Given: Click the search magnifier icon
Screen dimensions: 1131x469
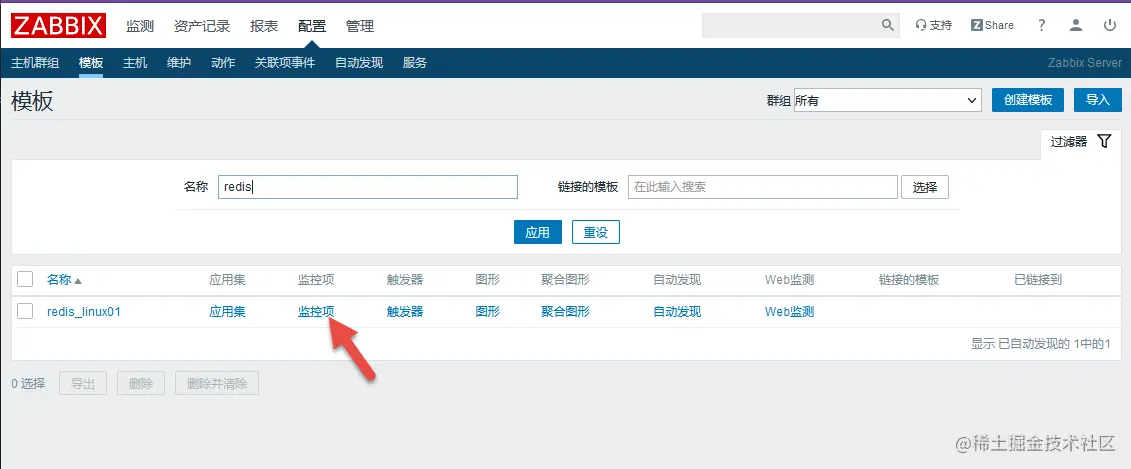Looking at the screenshot, I should click(888, 25).
